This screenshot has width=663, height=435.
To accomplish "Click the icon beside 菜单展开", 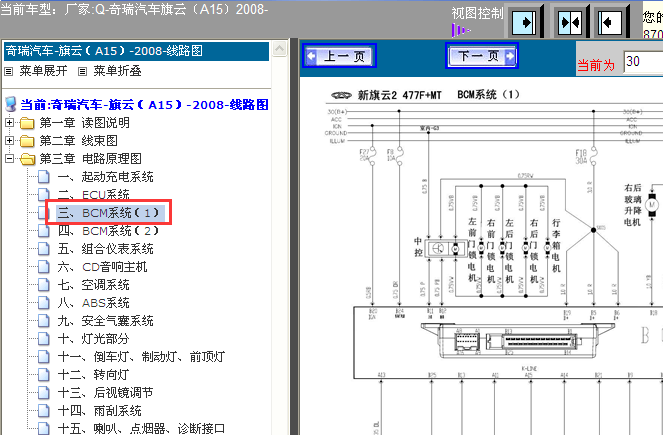I will [8, 71].
